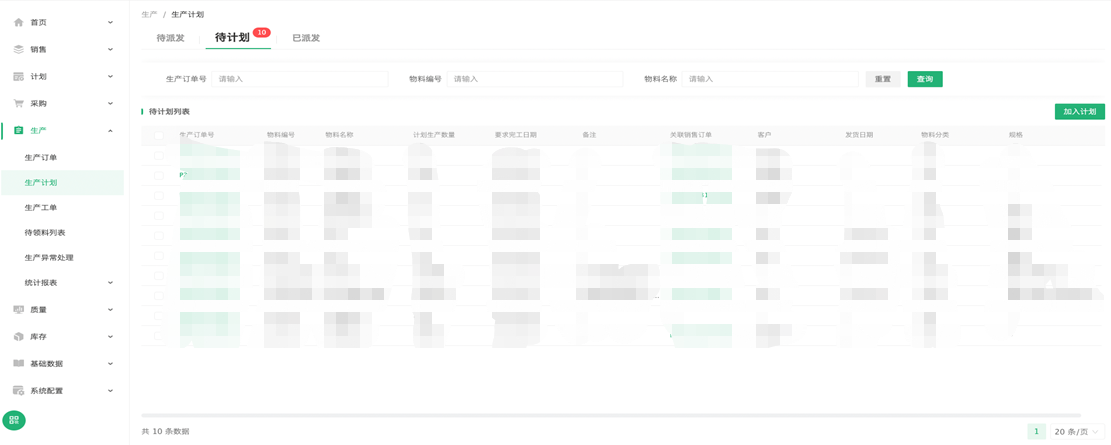1111x445 pixels.
Task: Click the Sales layers icon
Action: pos(19,49)
